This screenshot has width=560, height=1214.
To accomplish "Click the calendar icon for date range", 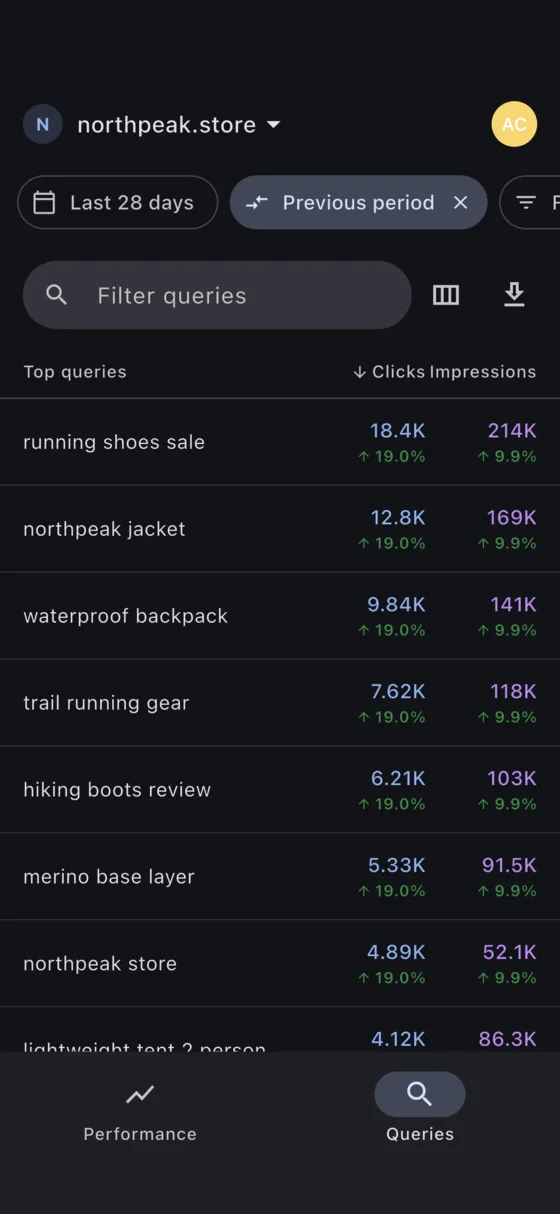I will [44, 203].
